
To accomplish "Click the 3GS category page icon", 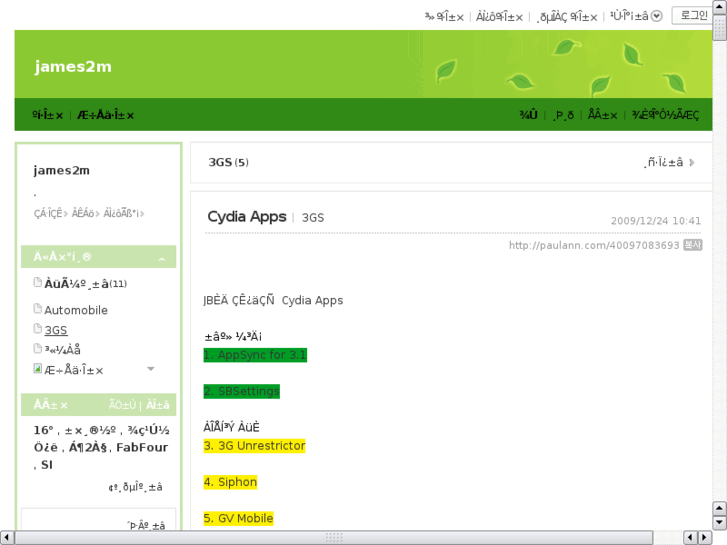I will pos(38,328).
